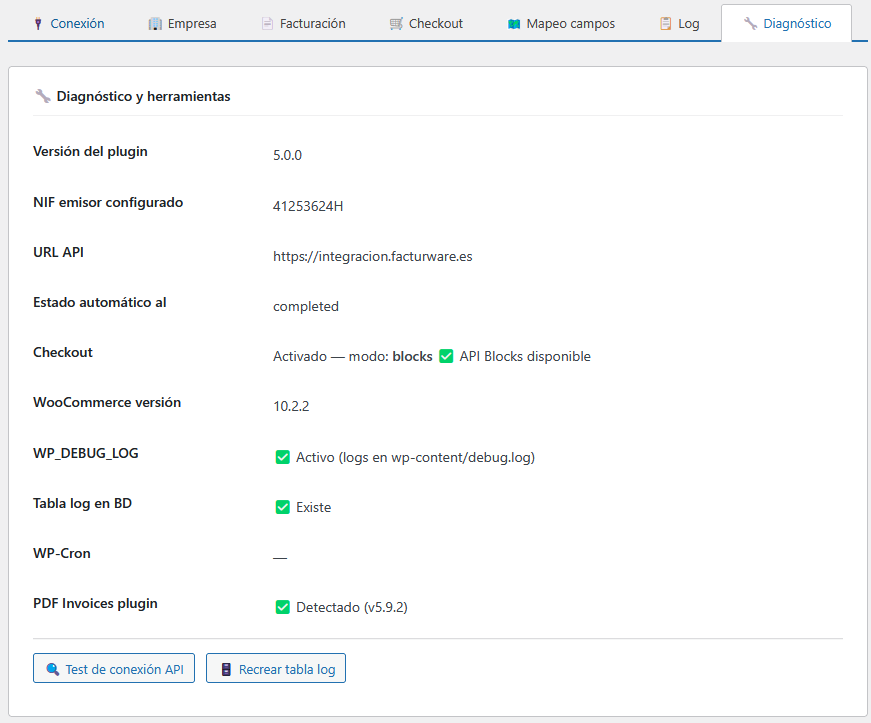
Task: Click the icon in Recrear tabla log button
Action: 226,669
